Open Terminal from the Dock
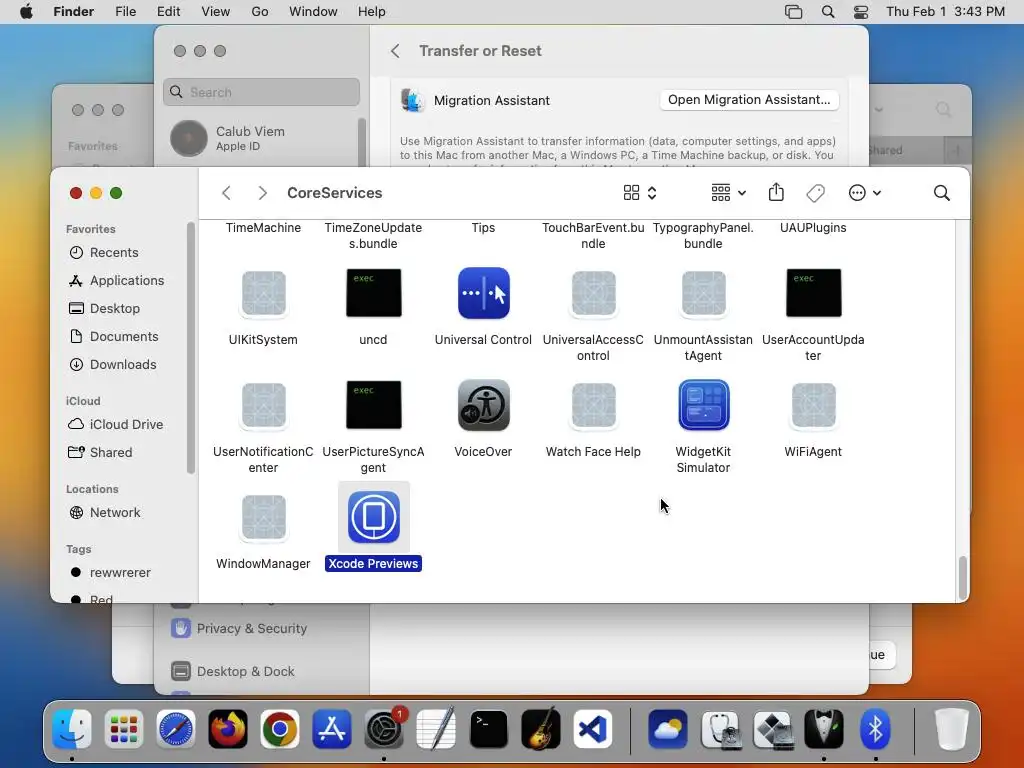This screenshot has height=768, width=1024. 488,729
